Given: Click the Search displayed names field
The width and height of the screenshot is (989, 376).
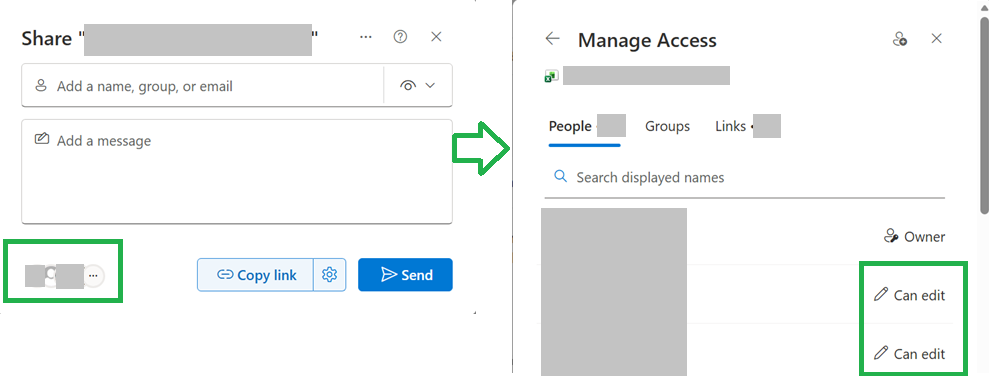Looking at the screenshot, I should [x=745, y=177].
